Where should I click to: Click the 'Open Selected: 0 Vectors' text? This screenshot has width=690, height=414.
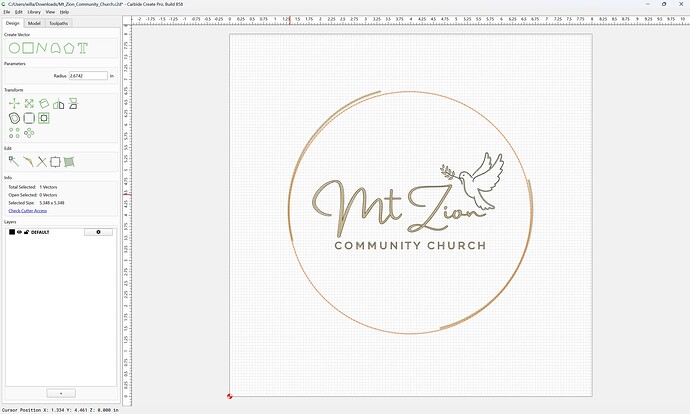tap(33, 195)
